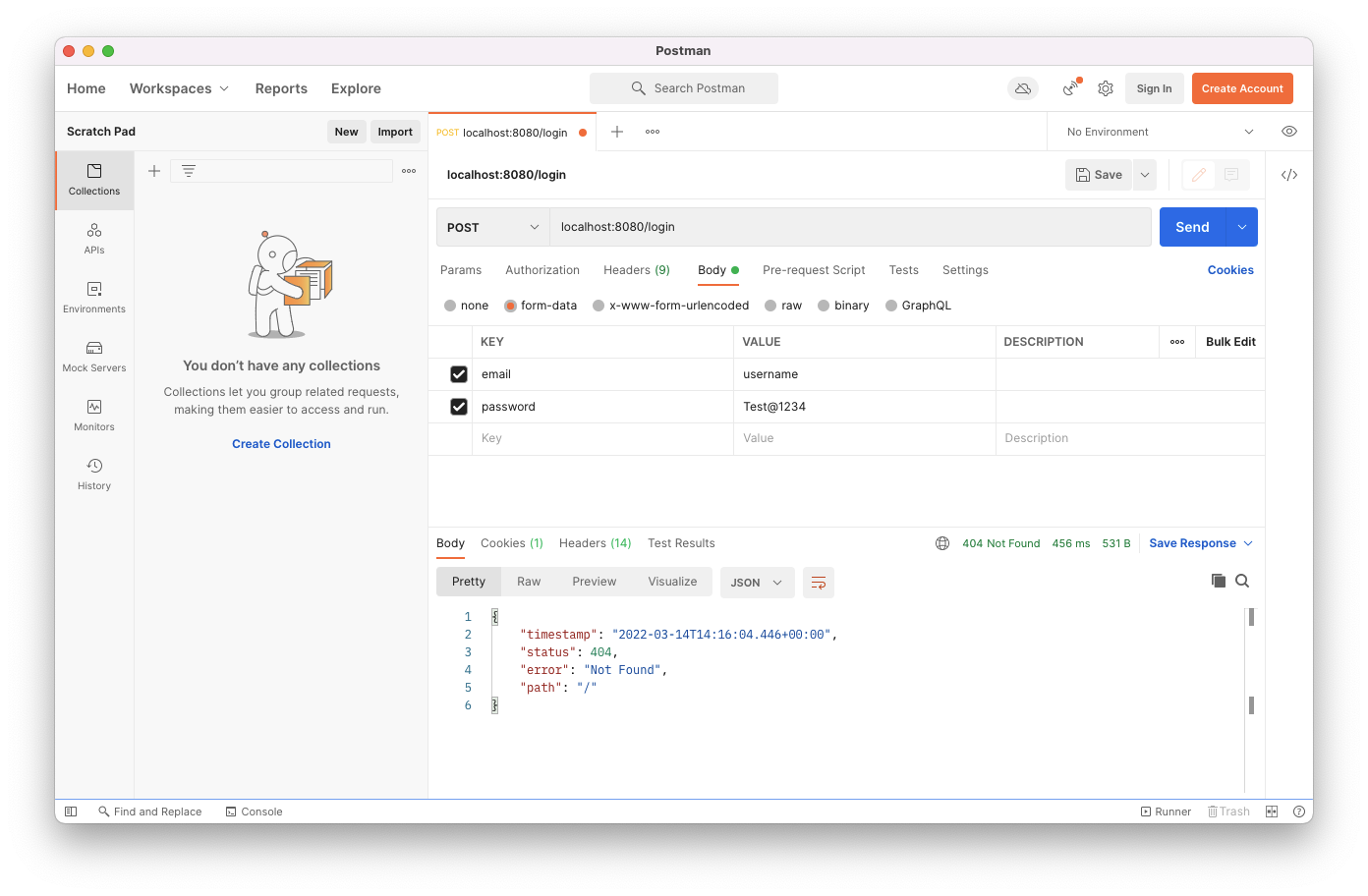
Task: Open the help question mark icon
Action: coord(1298,812)
